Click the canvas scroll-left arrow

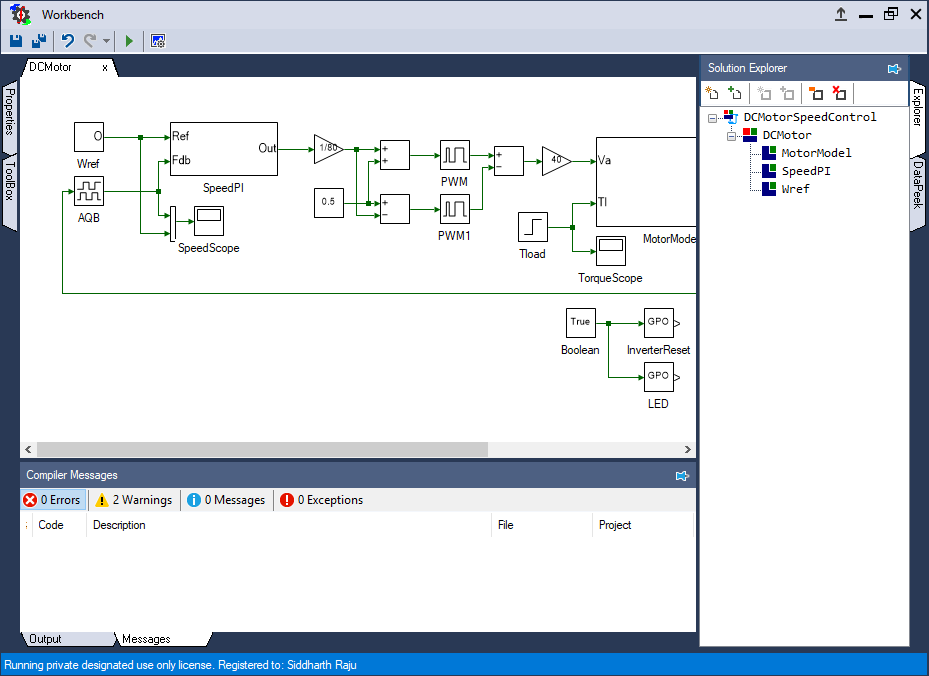[28, 450]
